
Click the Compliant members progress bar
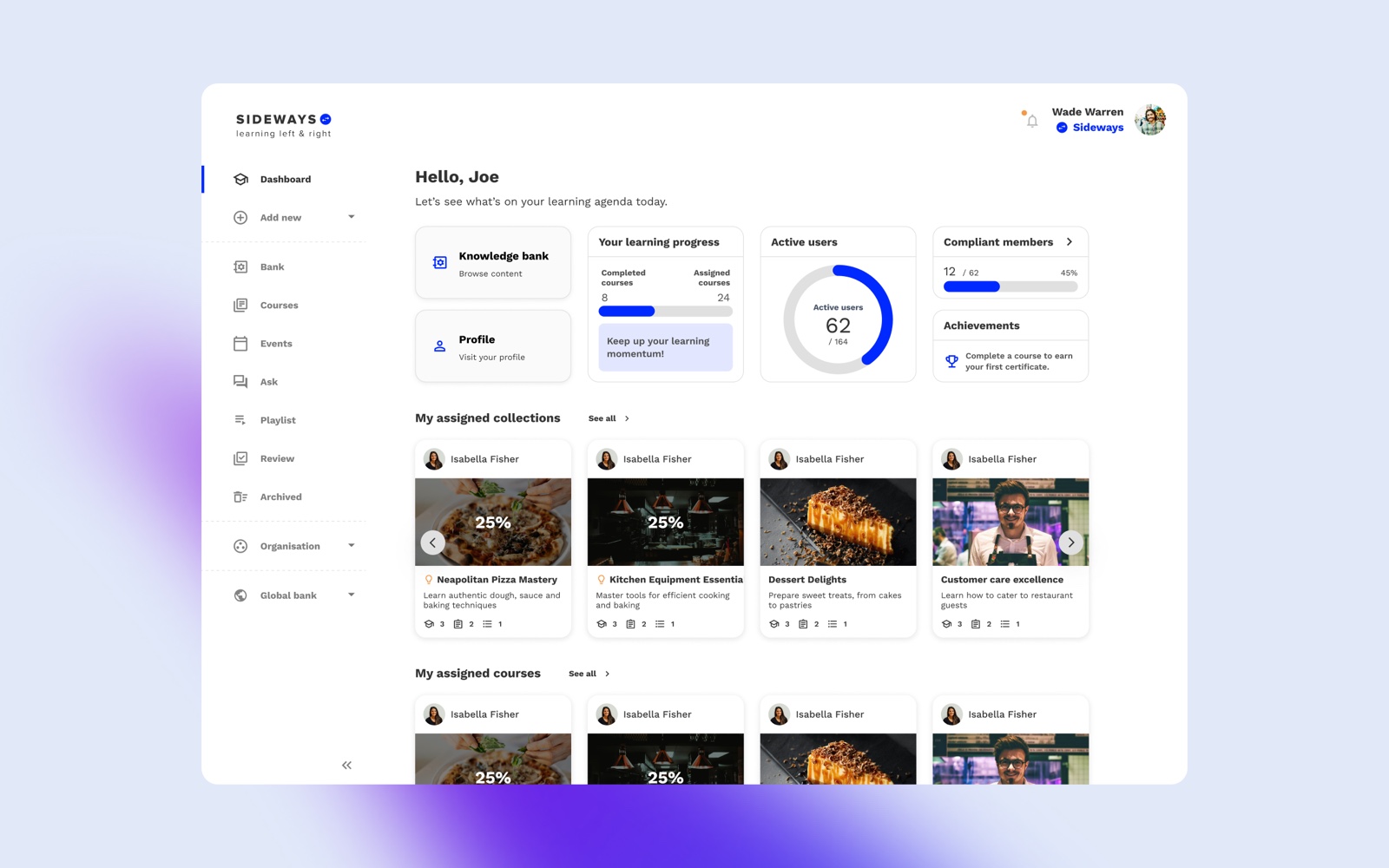(1010, 286)
